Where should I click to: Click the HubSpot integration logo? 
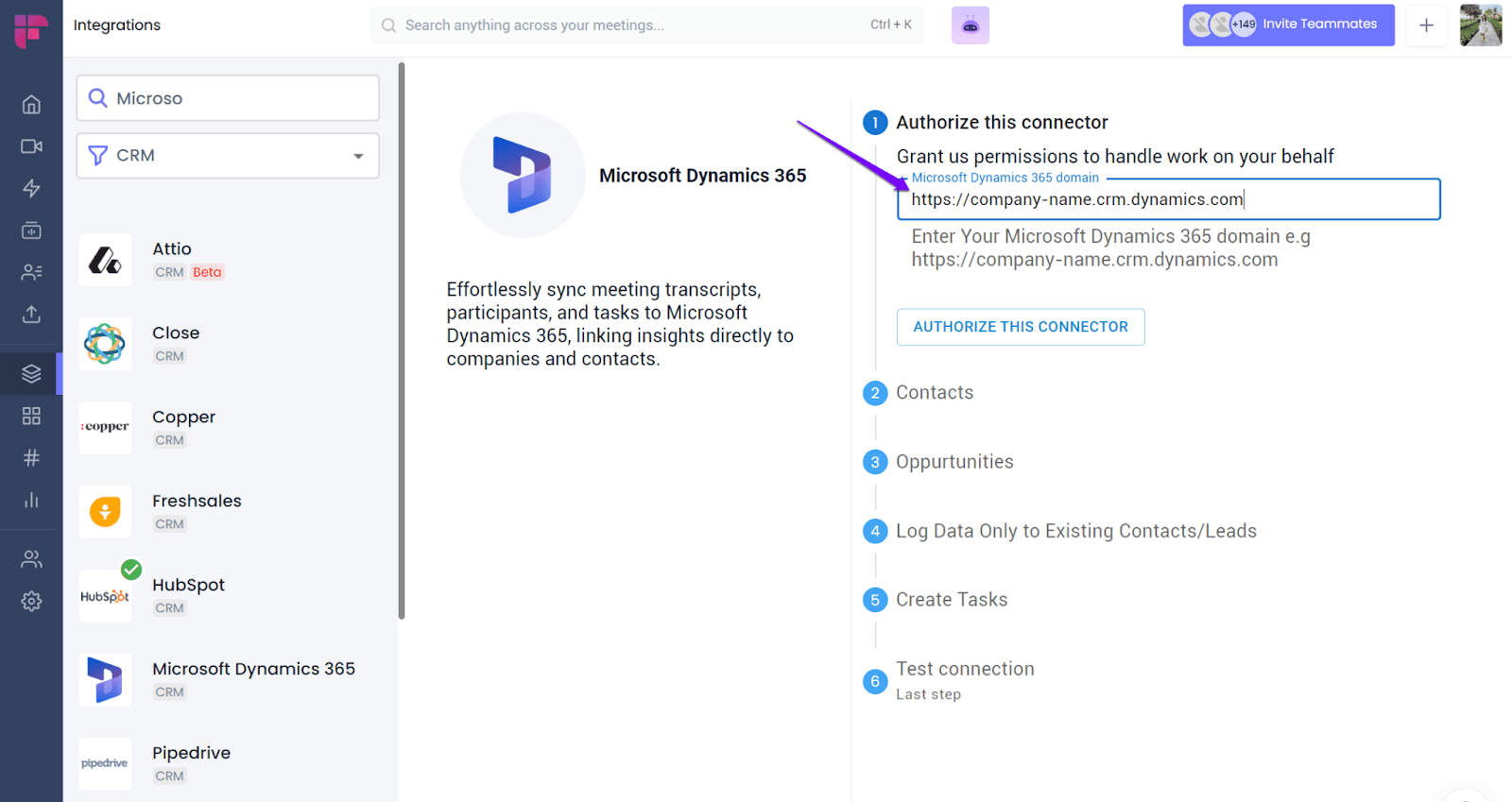[x=105, y=596]
